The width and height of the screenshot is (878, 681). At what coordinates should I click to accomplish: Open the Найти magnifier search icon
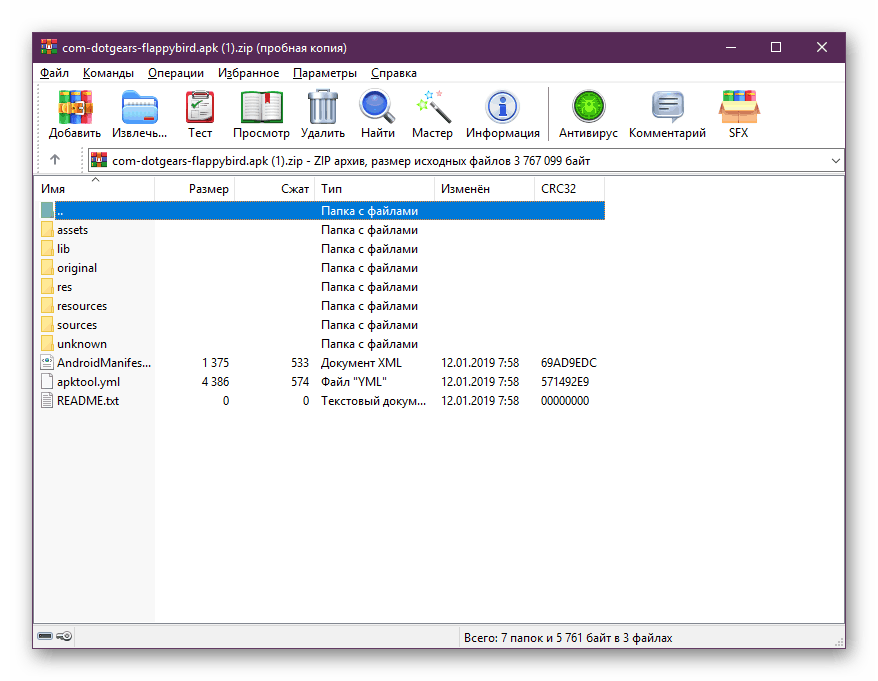(377, 106)
